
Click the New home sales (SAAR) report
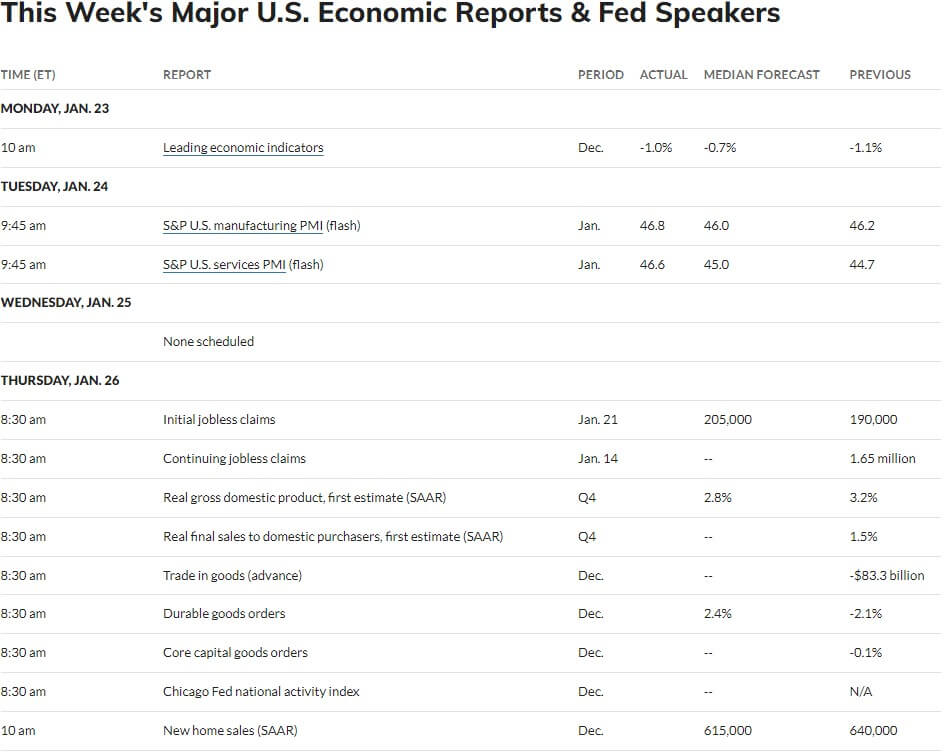(x=230, y=731)
